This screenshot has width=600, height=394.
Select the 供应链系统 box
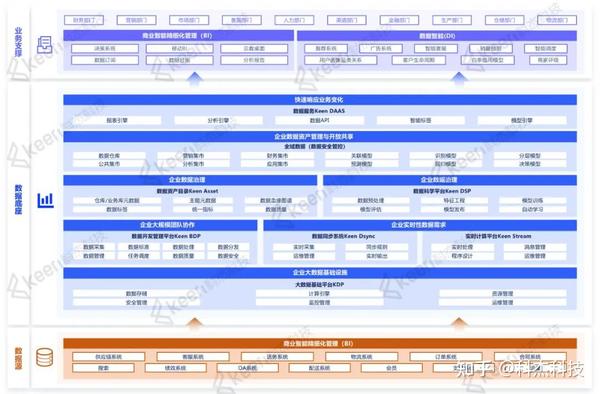pos(109,357)
